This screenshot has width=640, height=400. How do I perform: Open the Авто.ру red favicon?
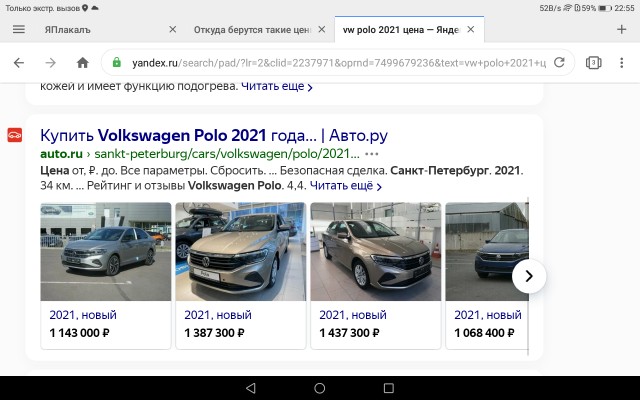tap(15, 135)
